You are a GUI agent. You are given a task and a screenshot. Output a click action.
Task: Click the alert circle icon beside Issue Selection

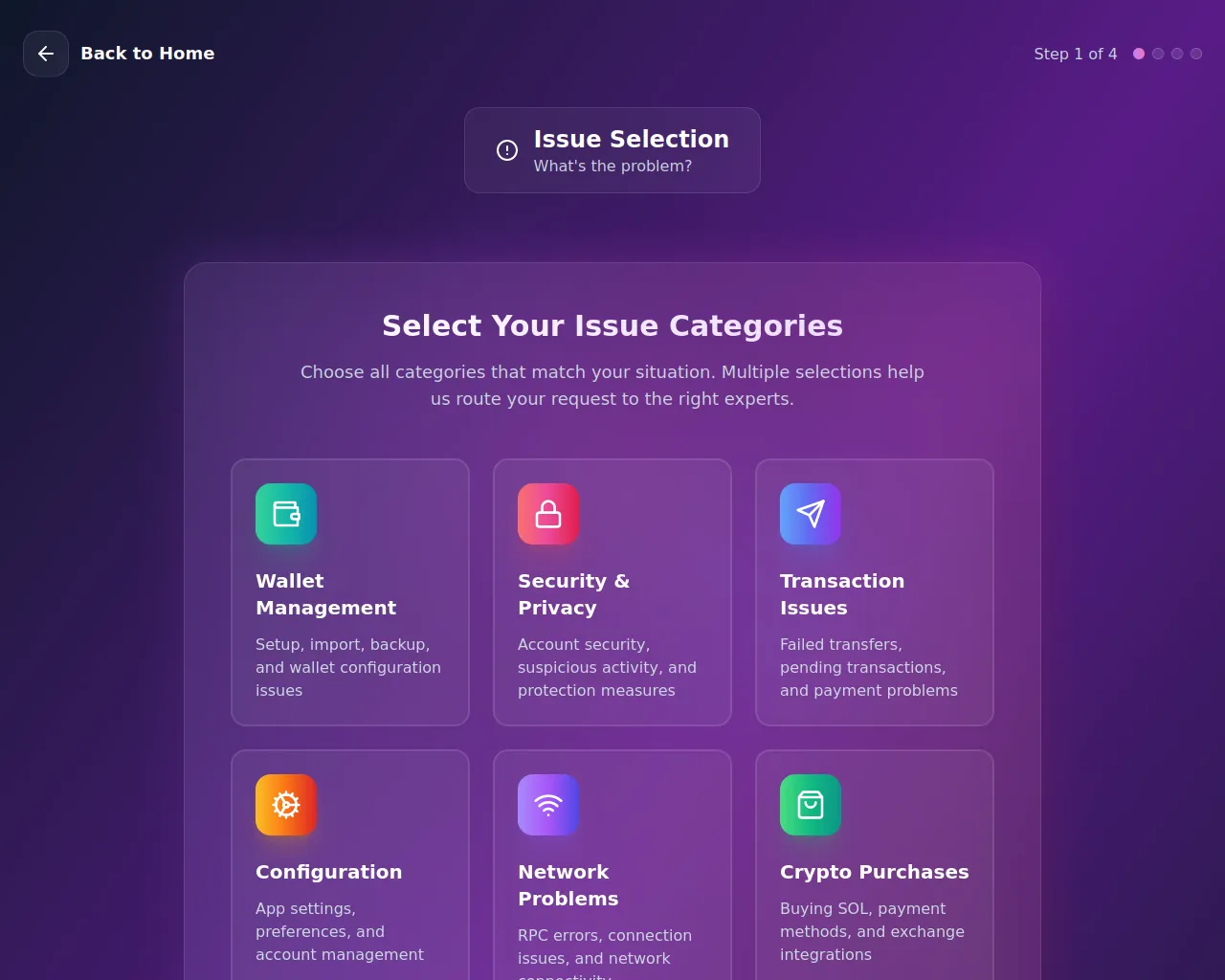pyautogui.click(x=507, y=150)
